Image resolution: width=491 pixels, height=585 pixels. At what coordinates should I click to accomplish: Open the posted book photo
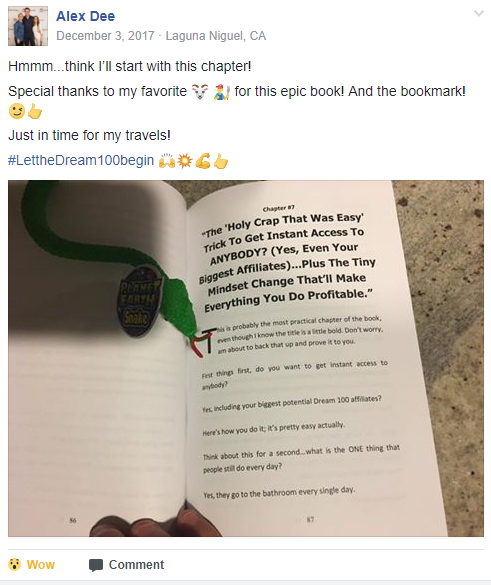(x=246, y=358)
